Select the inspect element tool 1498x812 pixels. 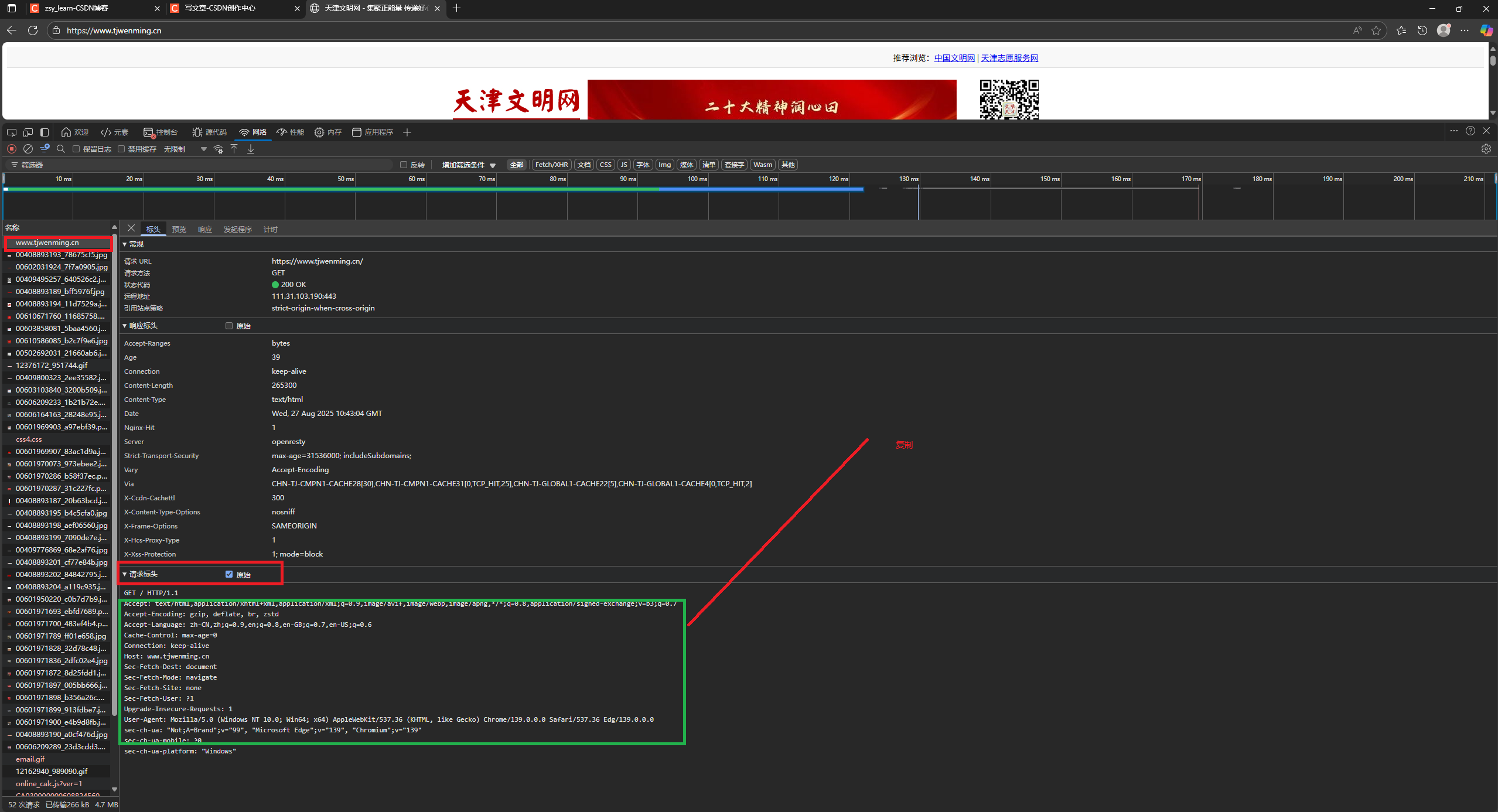point(12,132)
